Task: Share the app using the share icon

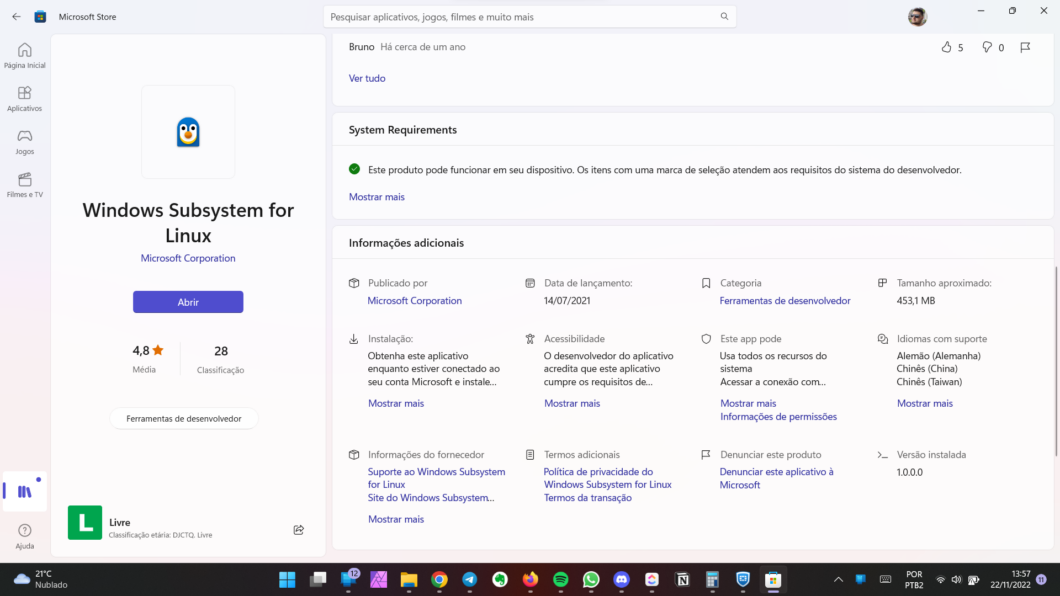Action: tap(298, 530)
